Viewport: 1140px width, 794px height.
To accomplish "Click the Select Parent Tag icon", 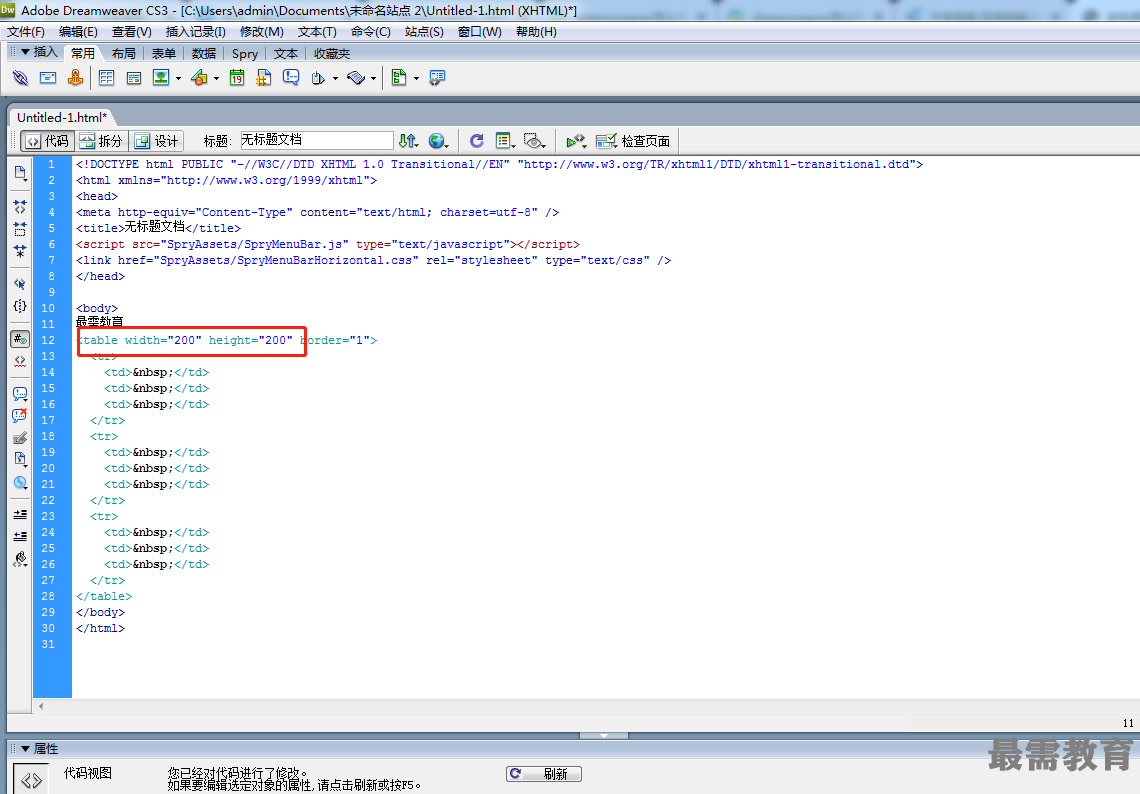I will [20, 284].
